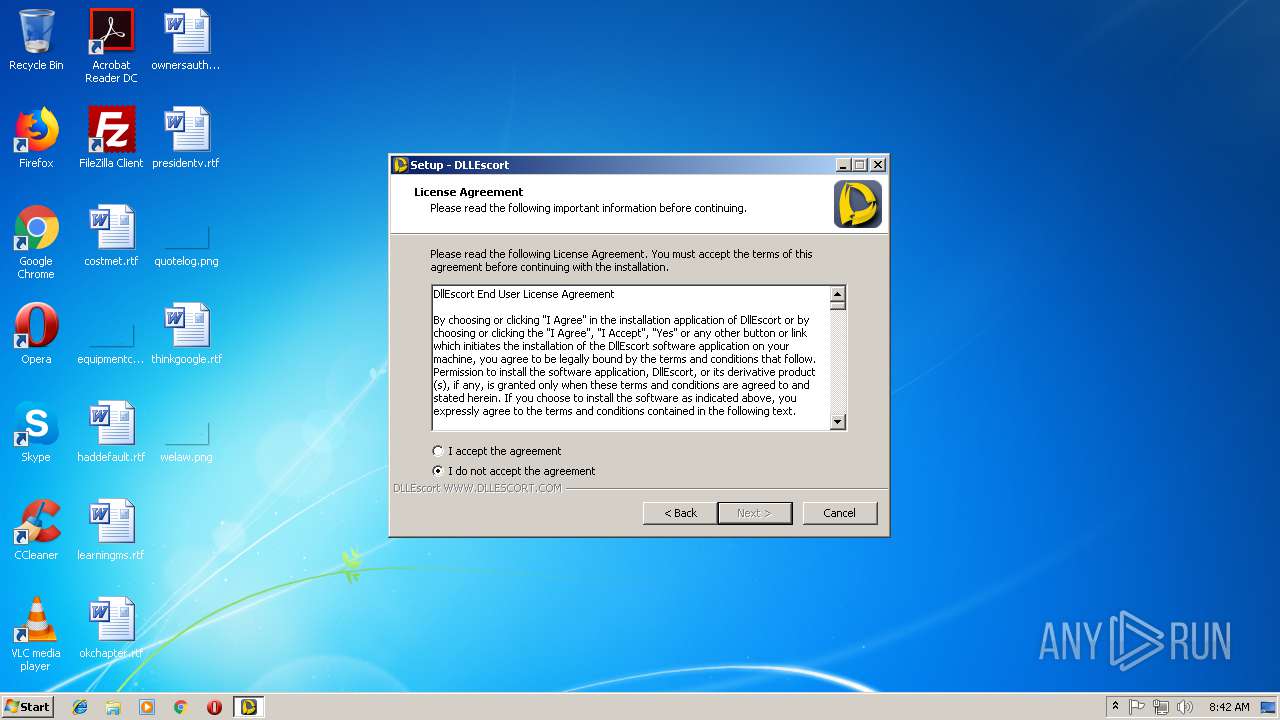Screen dimensions: 1280x720
Task: Show hidden system tray icons
Action: (1115, 707)
